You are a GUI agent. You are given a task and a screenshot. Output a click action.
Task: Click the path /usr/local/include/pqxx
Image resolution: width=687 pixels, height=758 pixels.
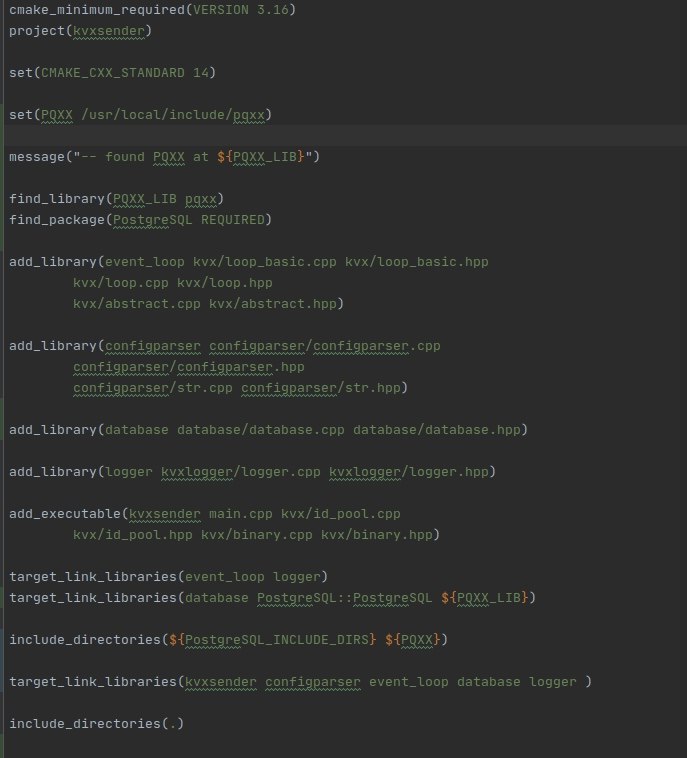pos(173,115)
